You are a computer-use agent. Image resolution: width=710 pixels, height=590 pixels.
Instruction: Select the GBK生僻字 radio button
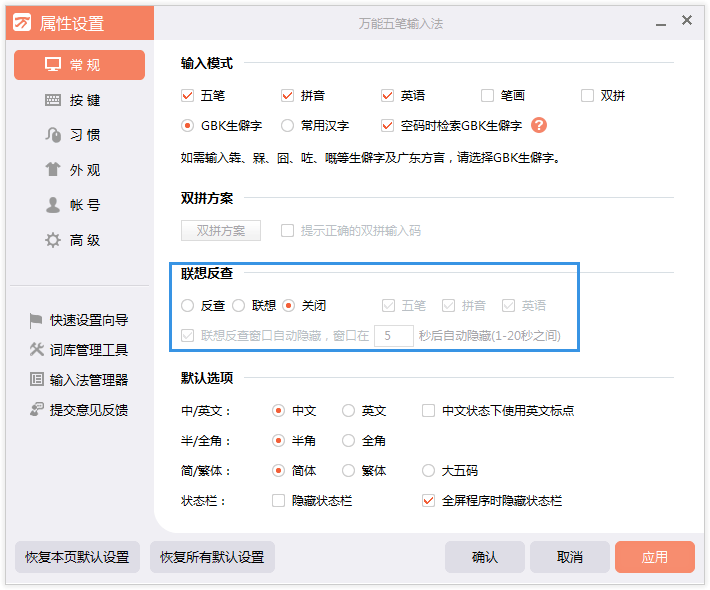tap(187, 125)
